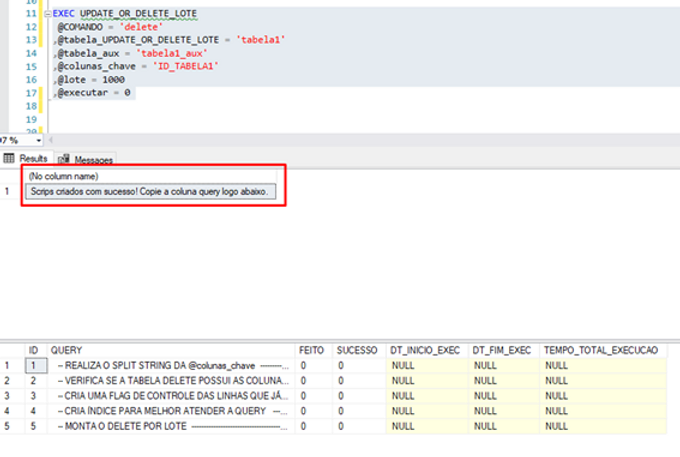The image size is (680, 457).
Task: Click the ID column header
Action: (36, 350)
